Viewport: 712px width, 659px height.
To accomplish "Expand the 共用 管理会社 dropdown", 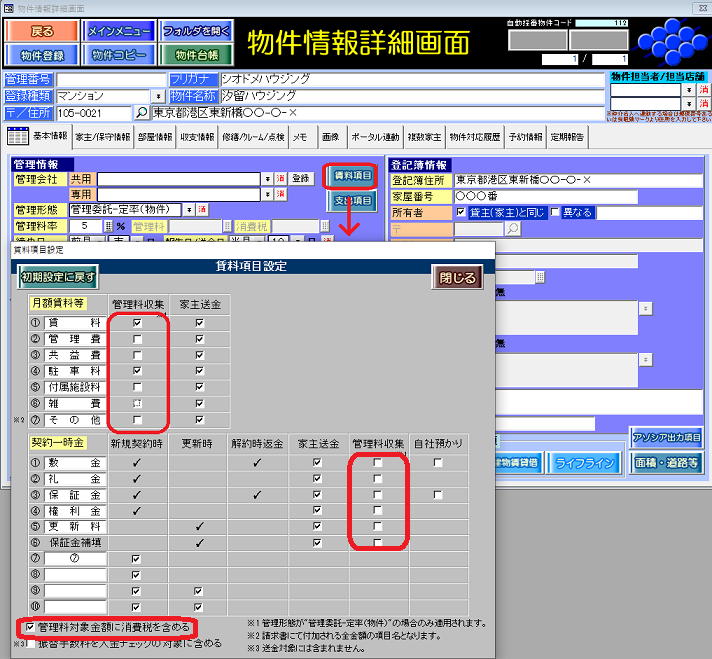I will [x=267, y=179].
